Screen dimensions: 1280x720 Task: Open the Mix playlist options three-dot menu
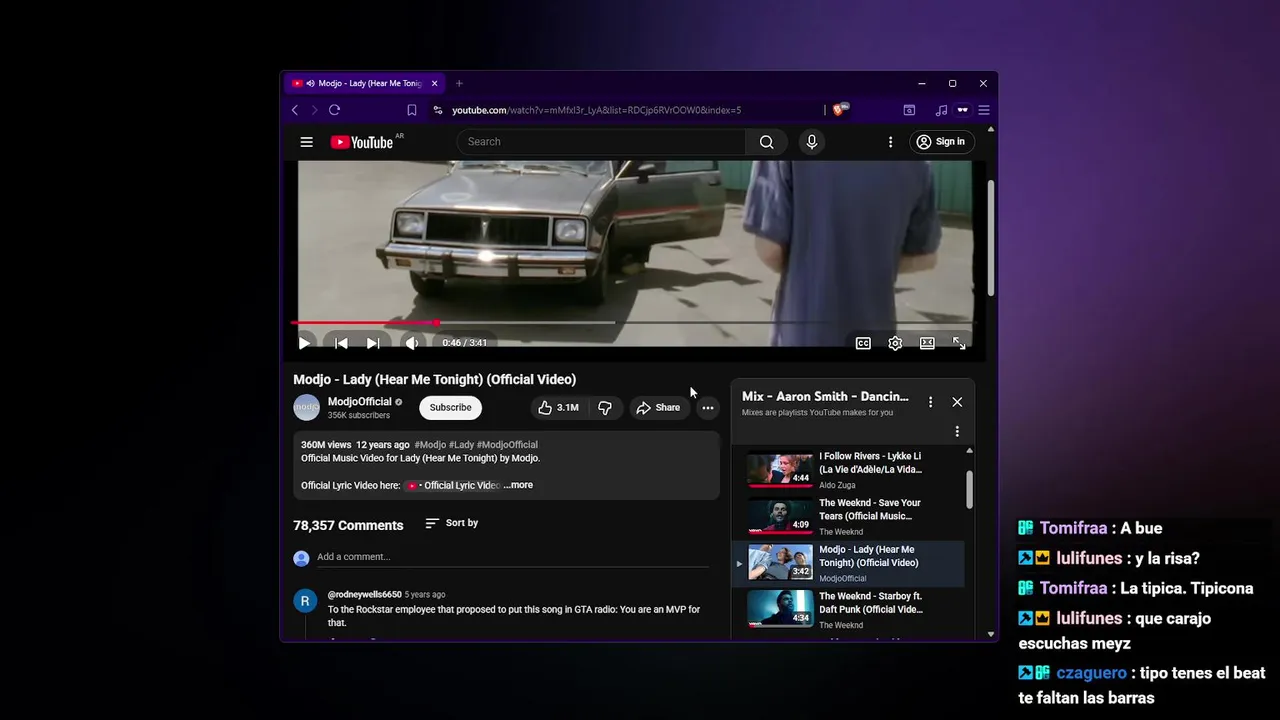coord(930,402)
